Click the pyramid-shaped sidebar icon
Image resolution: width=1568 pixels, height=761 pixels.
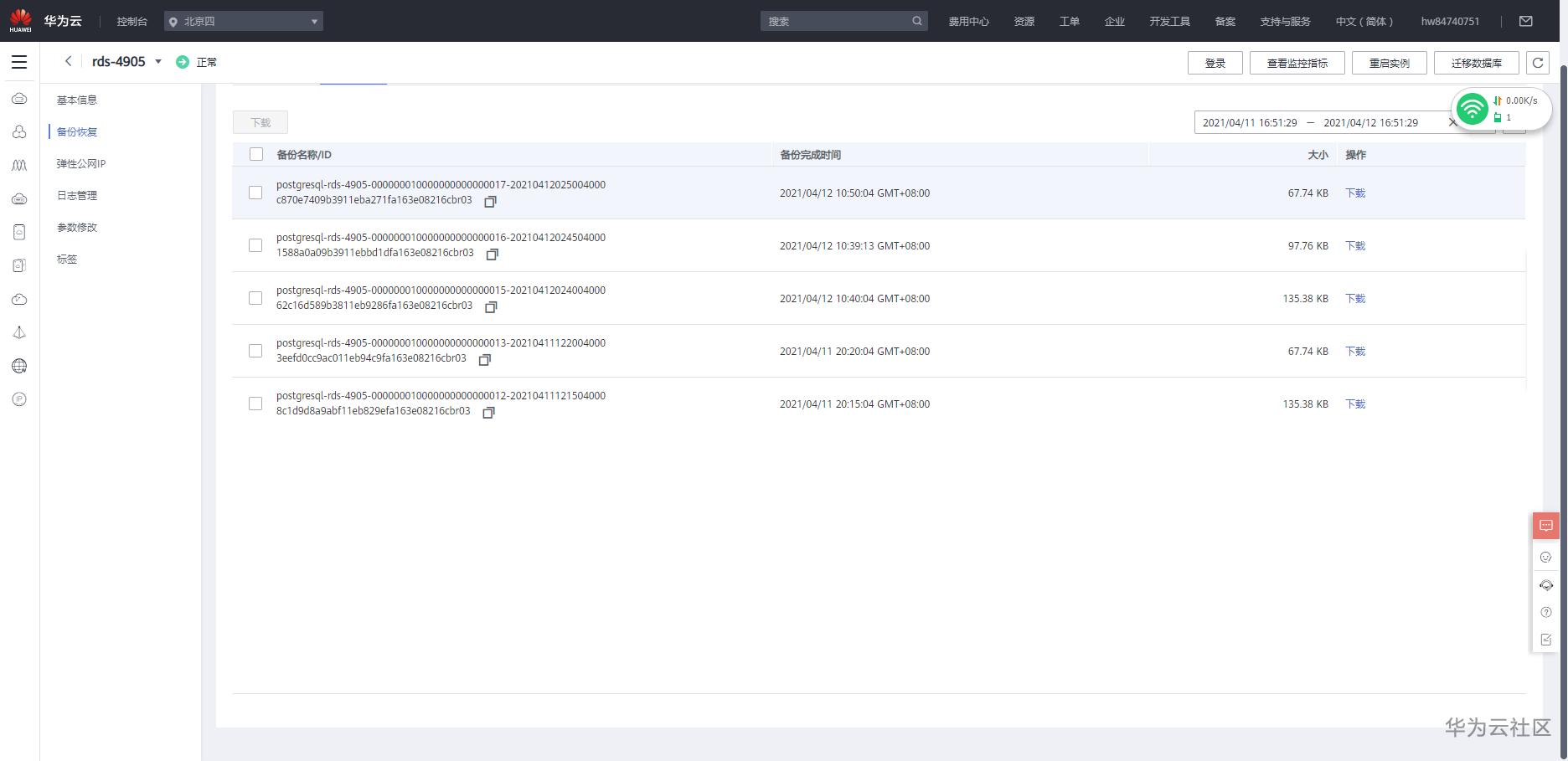click(x=19, y=332)
